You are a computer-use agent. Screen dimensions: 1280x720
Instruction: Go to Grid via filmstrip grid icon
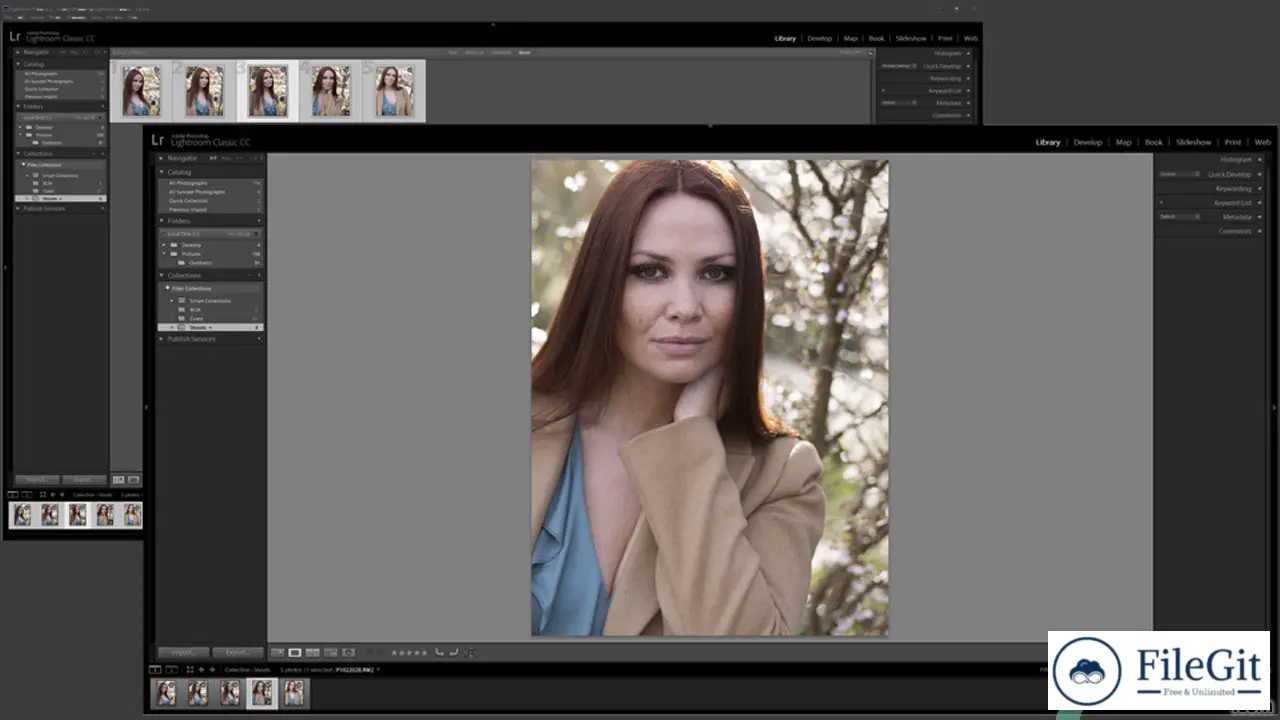(x=190, y=669)
